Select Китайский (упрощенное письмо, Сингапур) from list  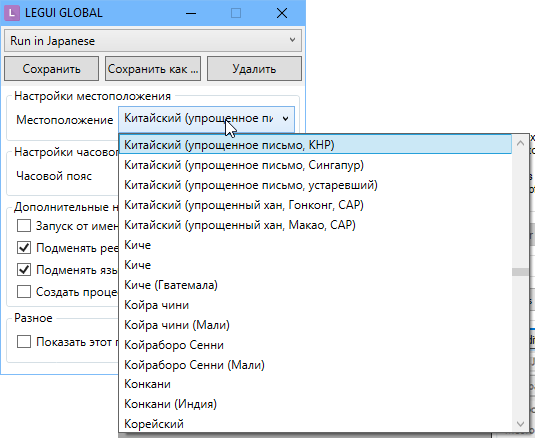(315, 165)
